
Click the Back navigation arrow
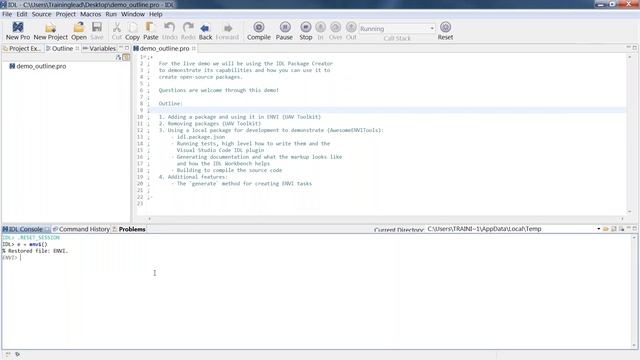tap(205, 28)
